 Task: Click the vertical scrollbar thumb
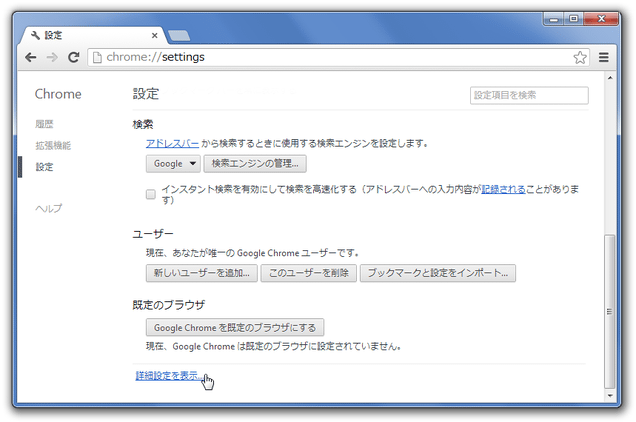pyautogui.click(x=609, y=312)
